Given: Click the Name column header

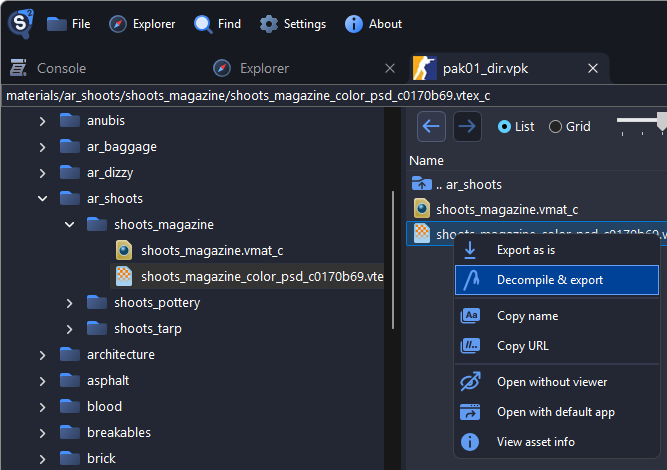Looking at the screenshot, I should pyautogui.click(x=426, y=160).
